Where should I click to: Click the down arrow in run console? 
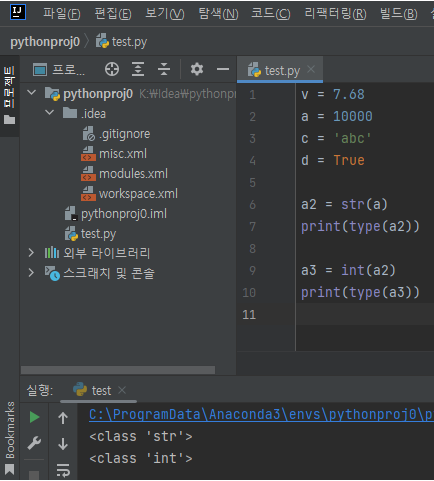click(x=63, y=444)
